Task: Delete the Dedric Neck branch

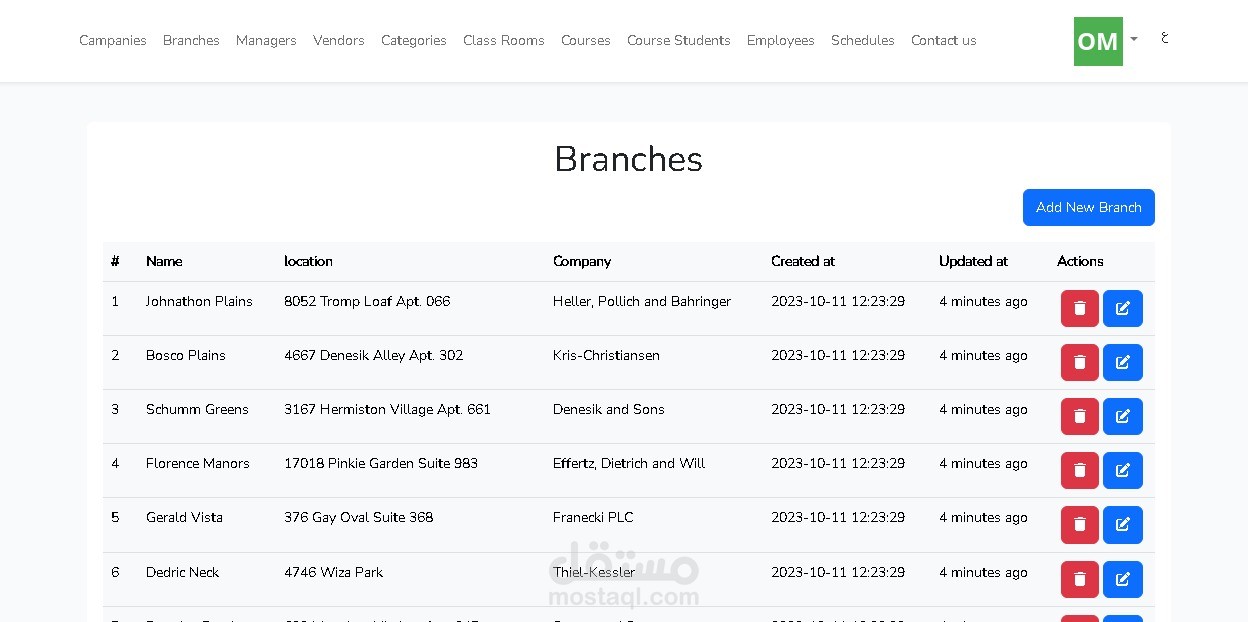Action: tap(1080, 579)
